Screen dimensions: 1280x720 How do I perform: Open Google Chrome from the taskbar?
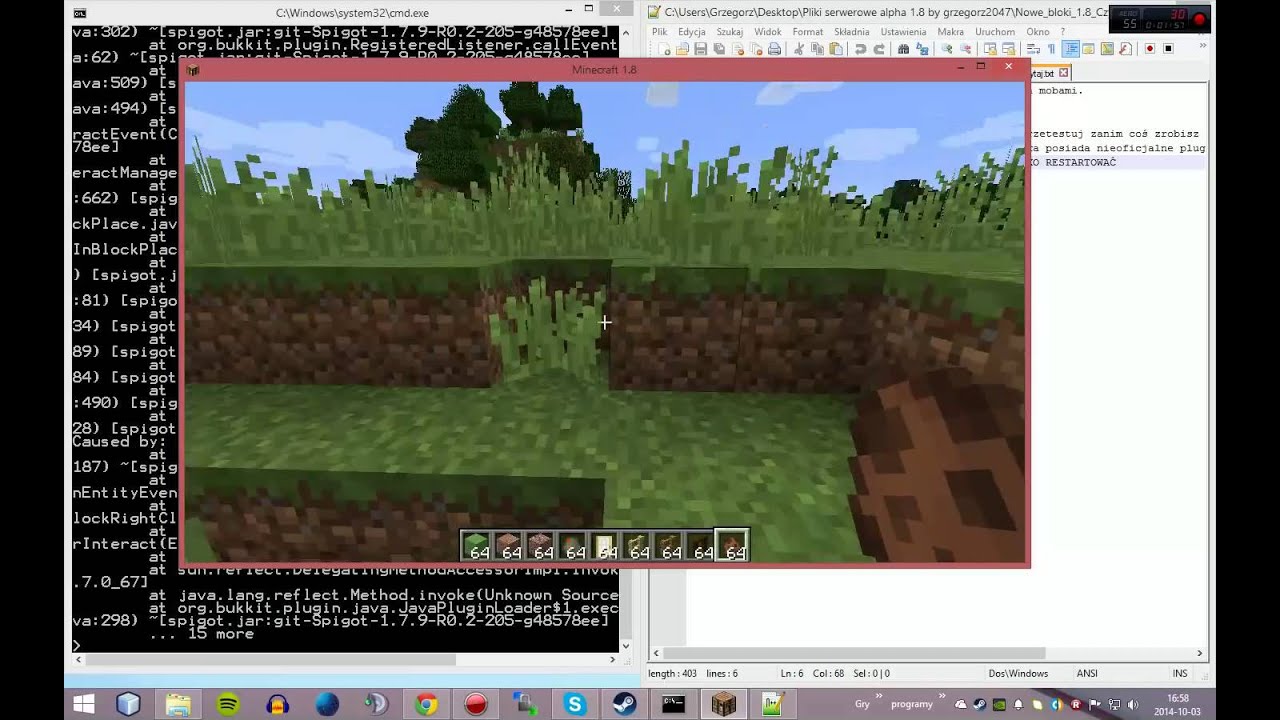(x=426, y=704)
